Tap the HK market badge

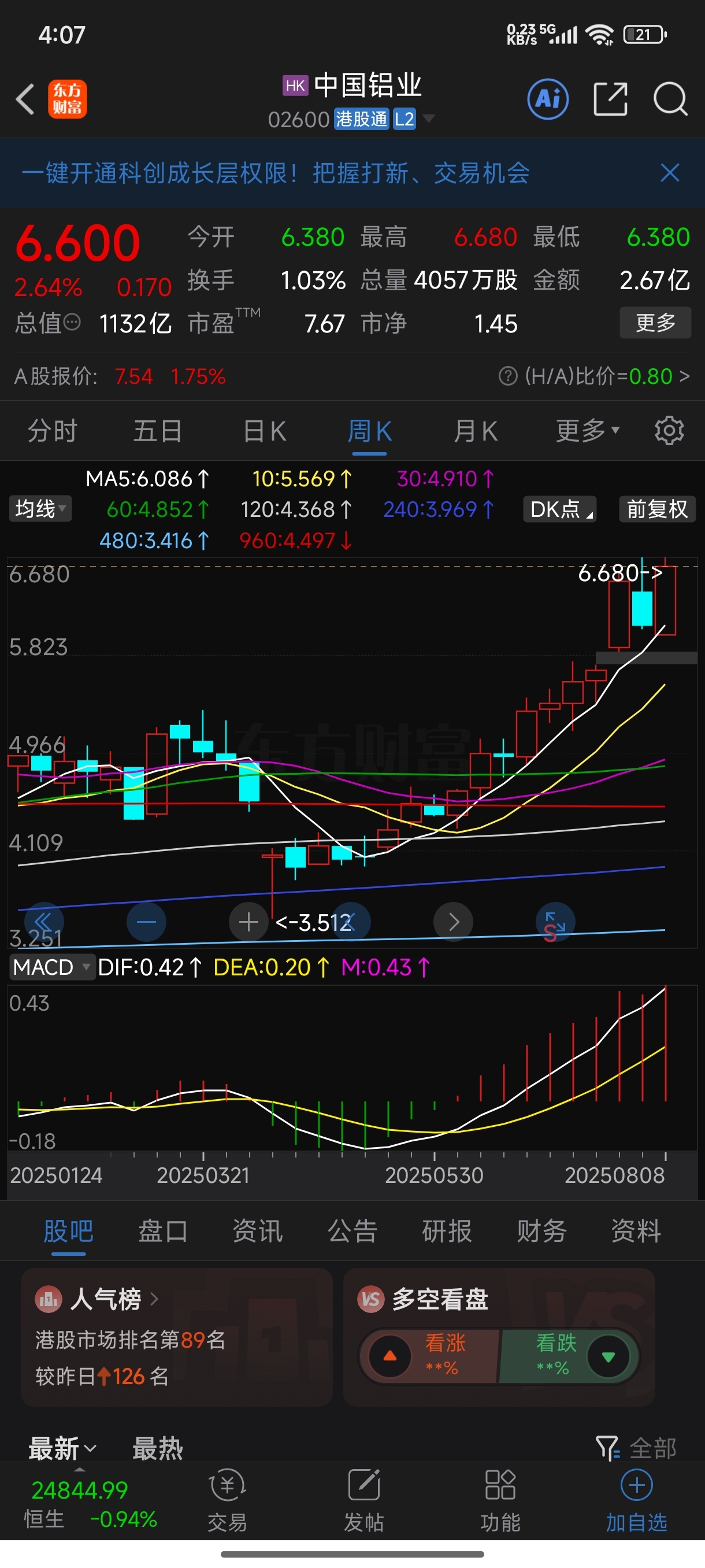point(295,86)
